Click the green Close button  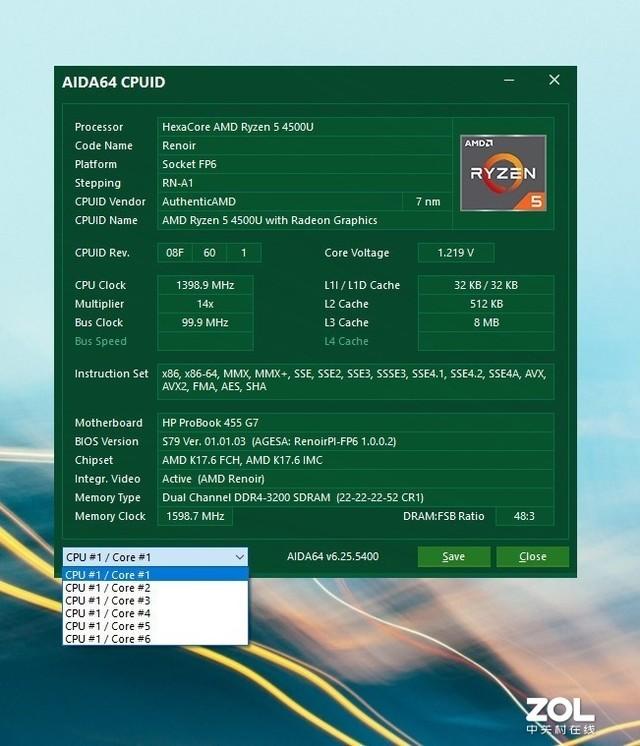[532, 557]
